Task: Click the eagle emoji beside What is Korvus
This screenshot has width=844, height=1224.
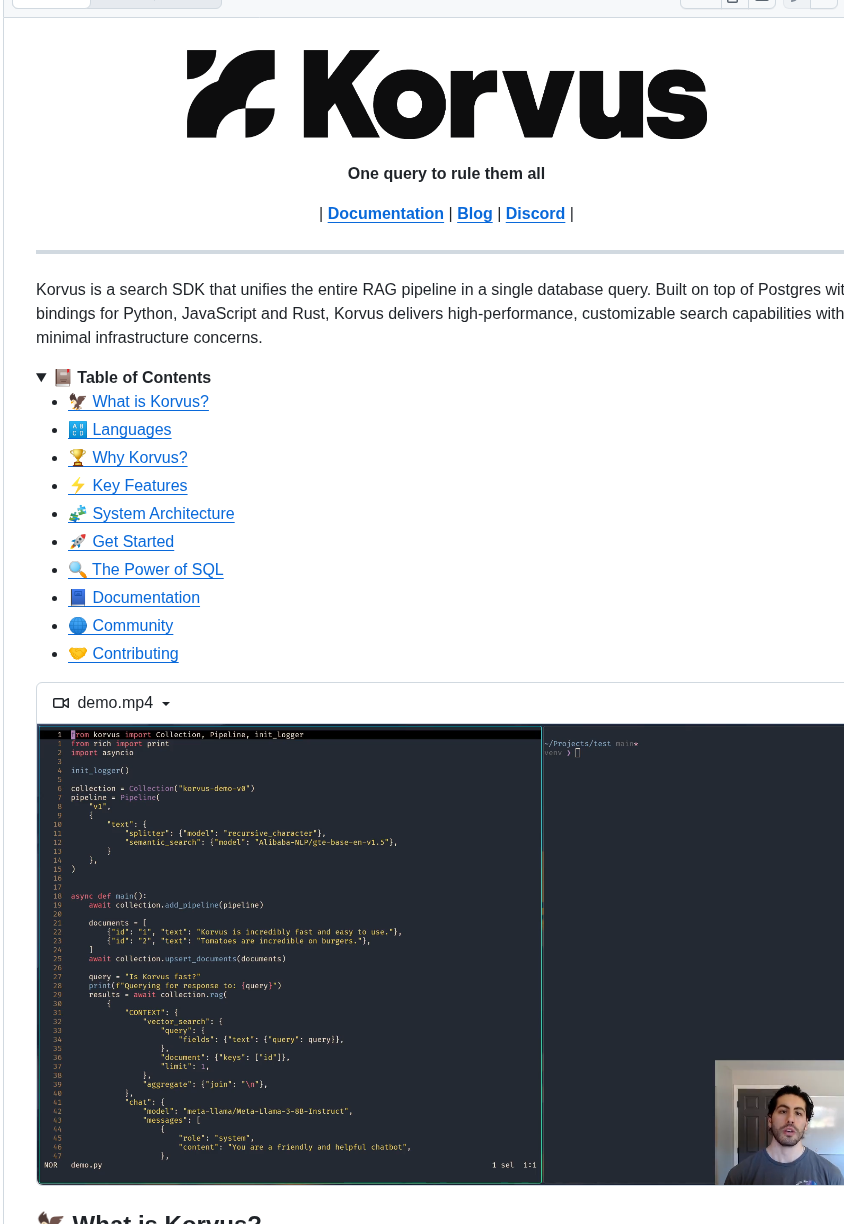Action: [x=78, y=401]
